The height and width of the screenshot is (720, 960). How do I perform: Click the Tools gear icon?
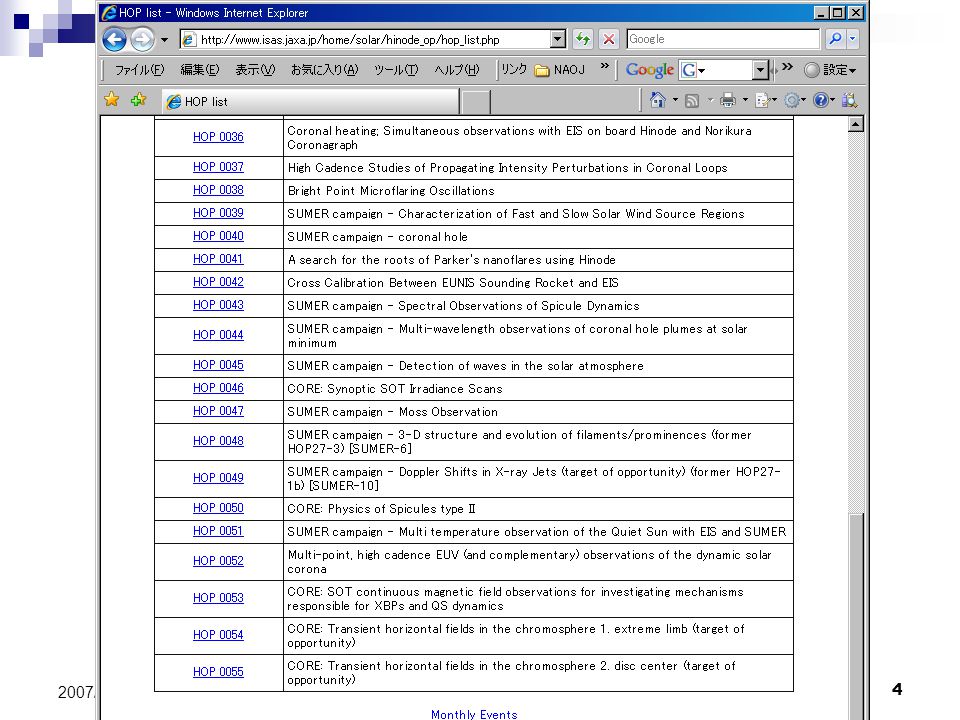792,100
